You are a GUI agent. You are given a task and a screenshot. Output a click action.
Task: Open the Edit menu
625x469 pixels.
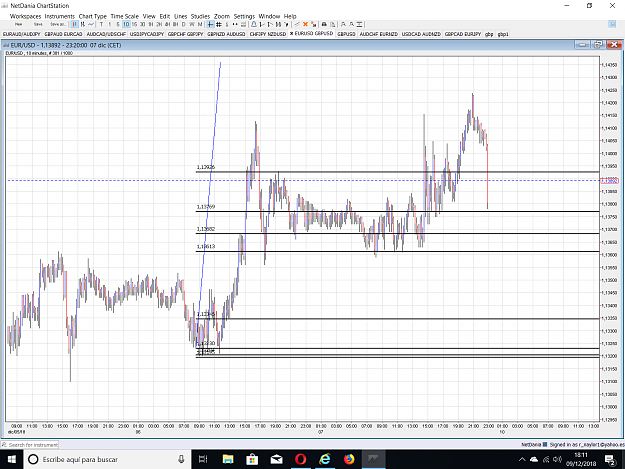165,16
